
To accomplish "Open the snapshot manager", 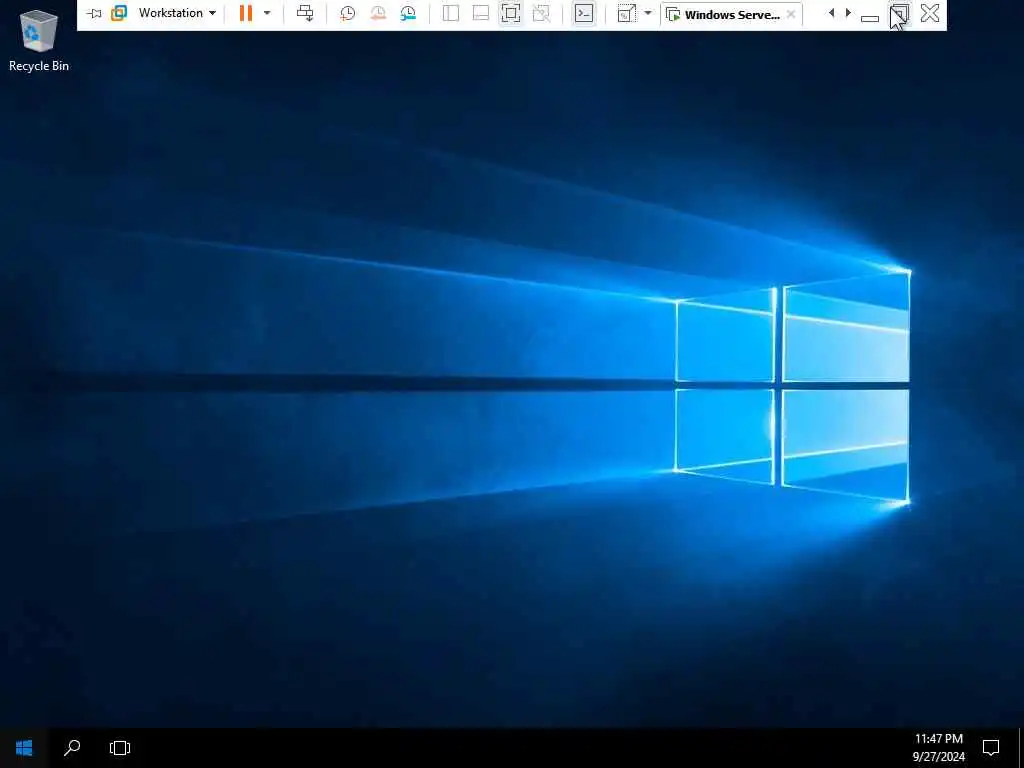I will [408, 13].
